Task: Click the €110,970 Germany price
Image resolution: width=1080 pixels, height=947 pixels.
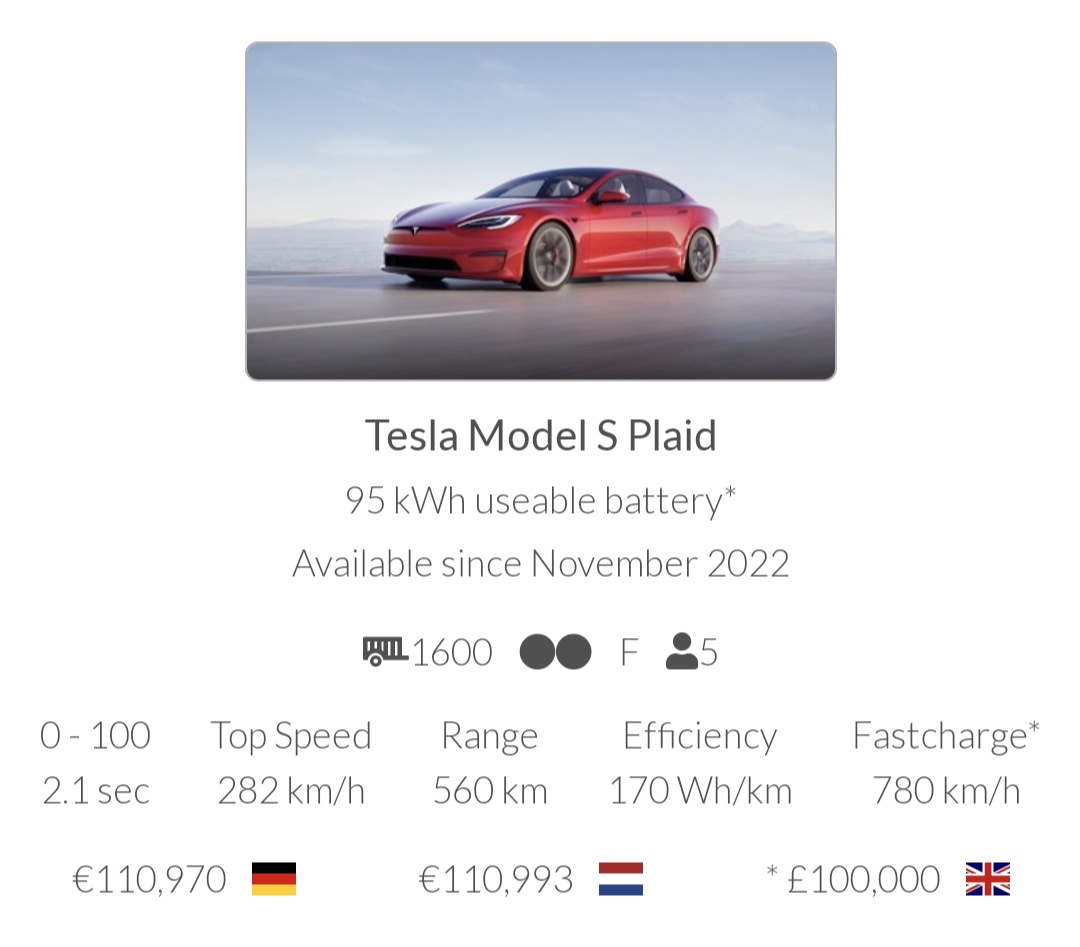Action: (150, 880)
